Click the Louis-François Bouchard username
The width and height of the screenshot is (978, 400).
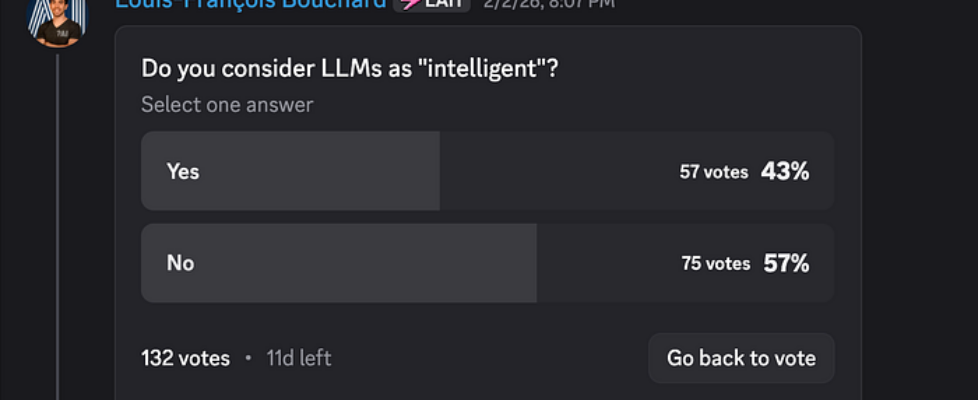[250, 4]
